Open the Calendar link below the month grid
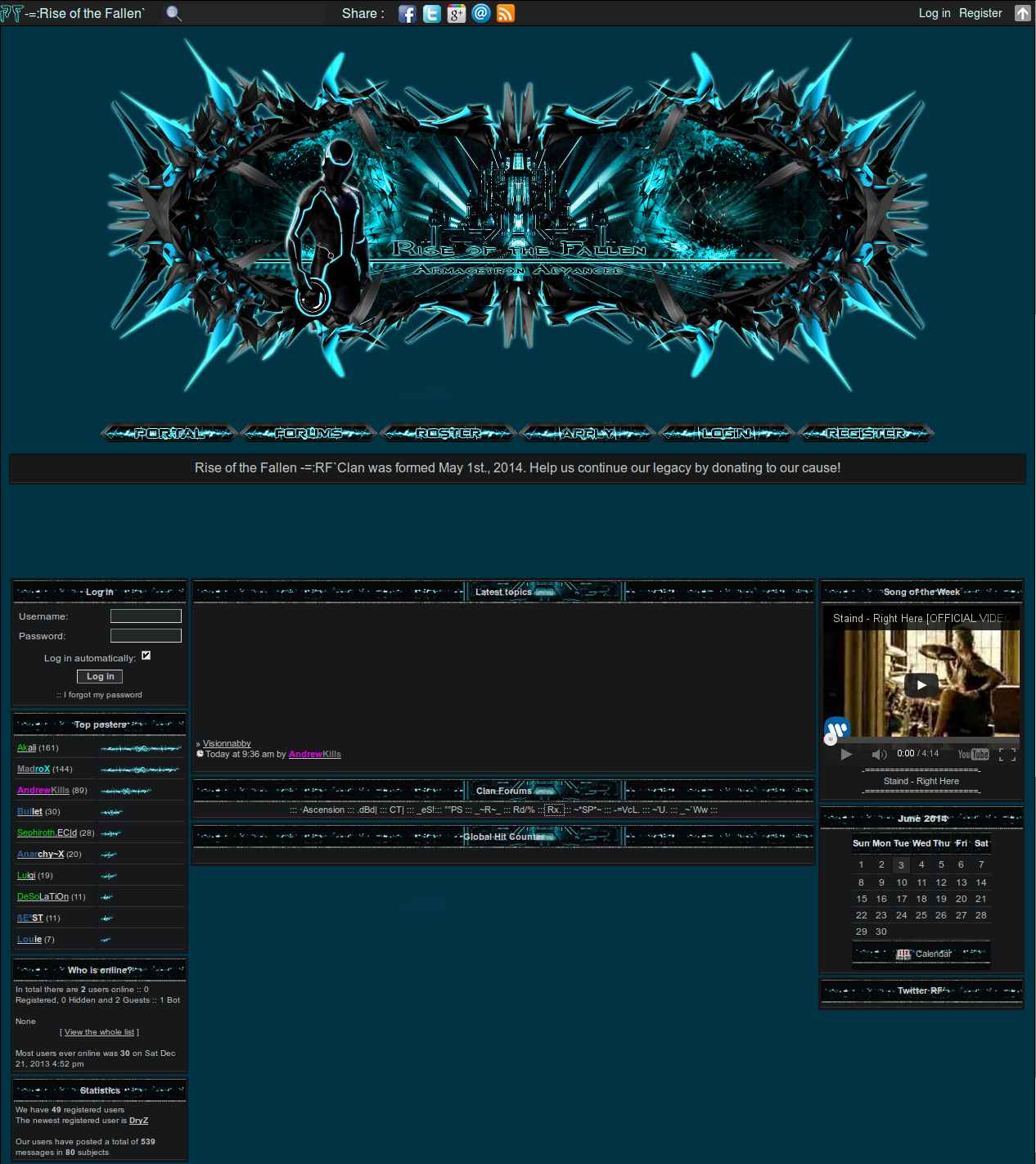Screen dimensions: 1036x1164 pos(932,954)
